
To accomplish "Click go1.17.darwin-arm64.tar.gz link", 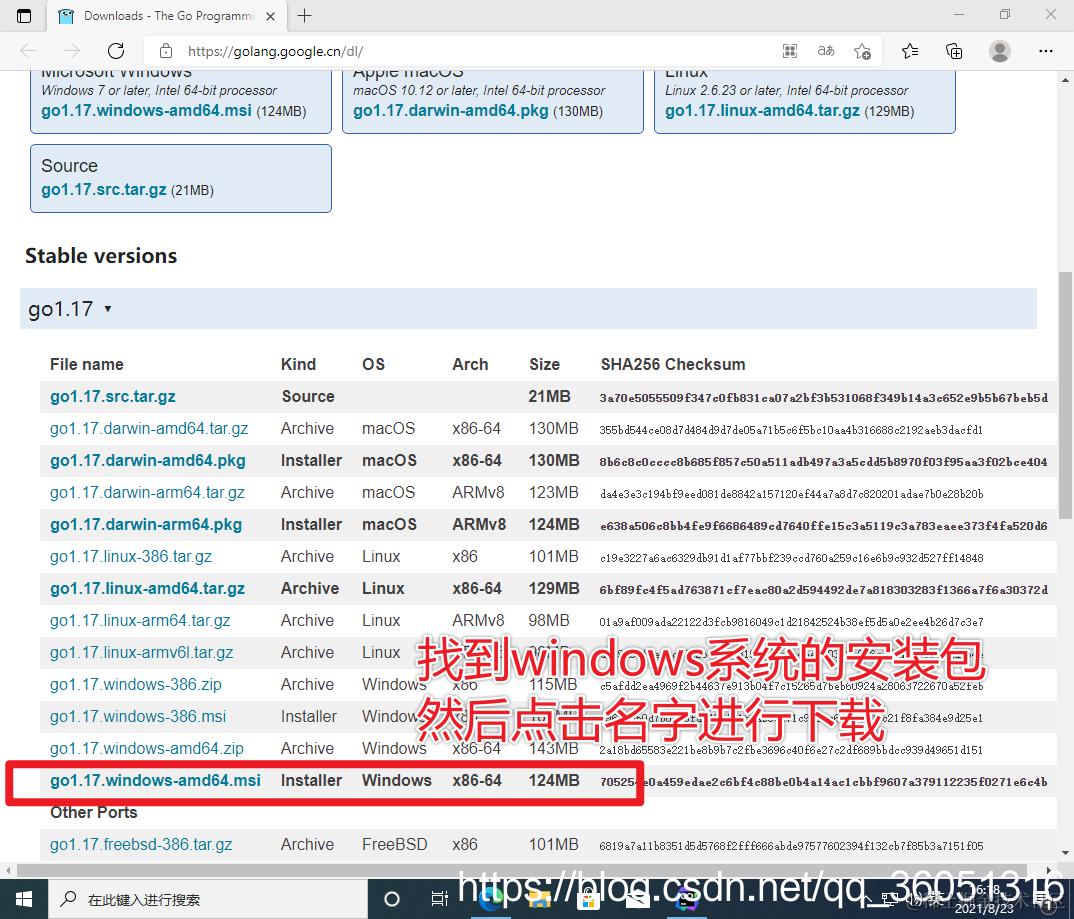I will pyautogui.click(x=147, y=492).
